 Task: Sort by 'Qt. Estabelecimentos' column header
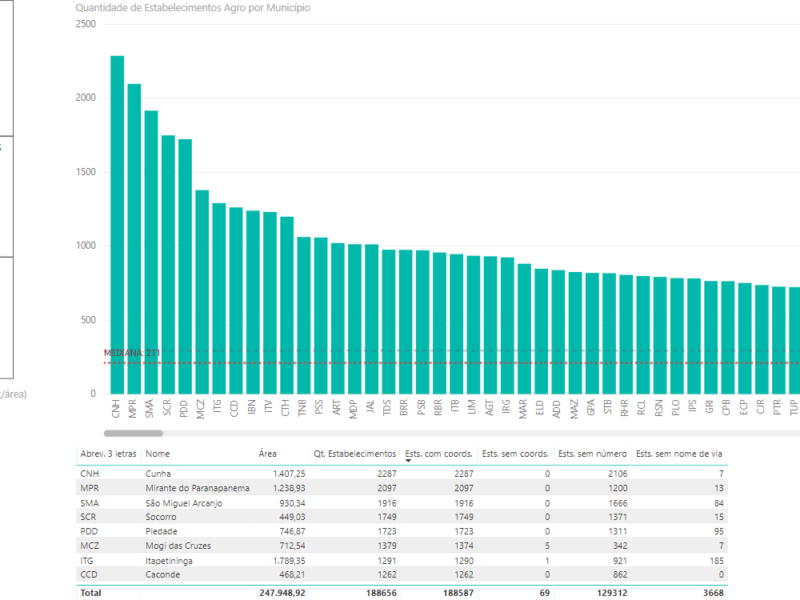pos(355,454)
